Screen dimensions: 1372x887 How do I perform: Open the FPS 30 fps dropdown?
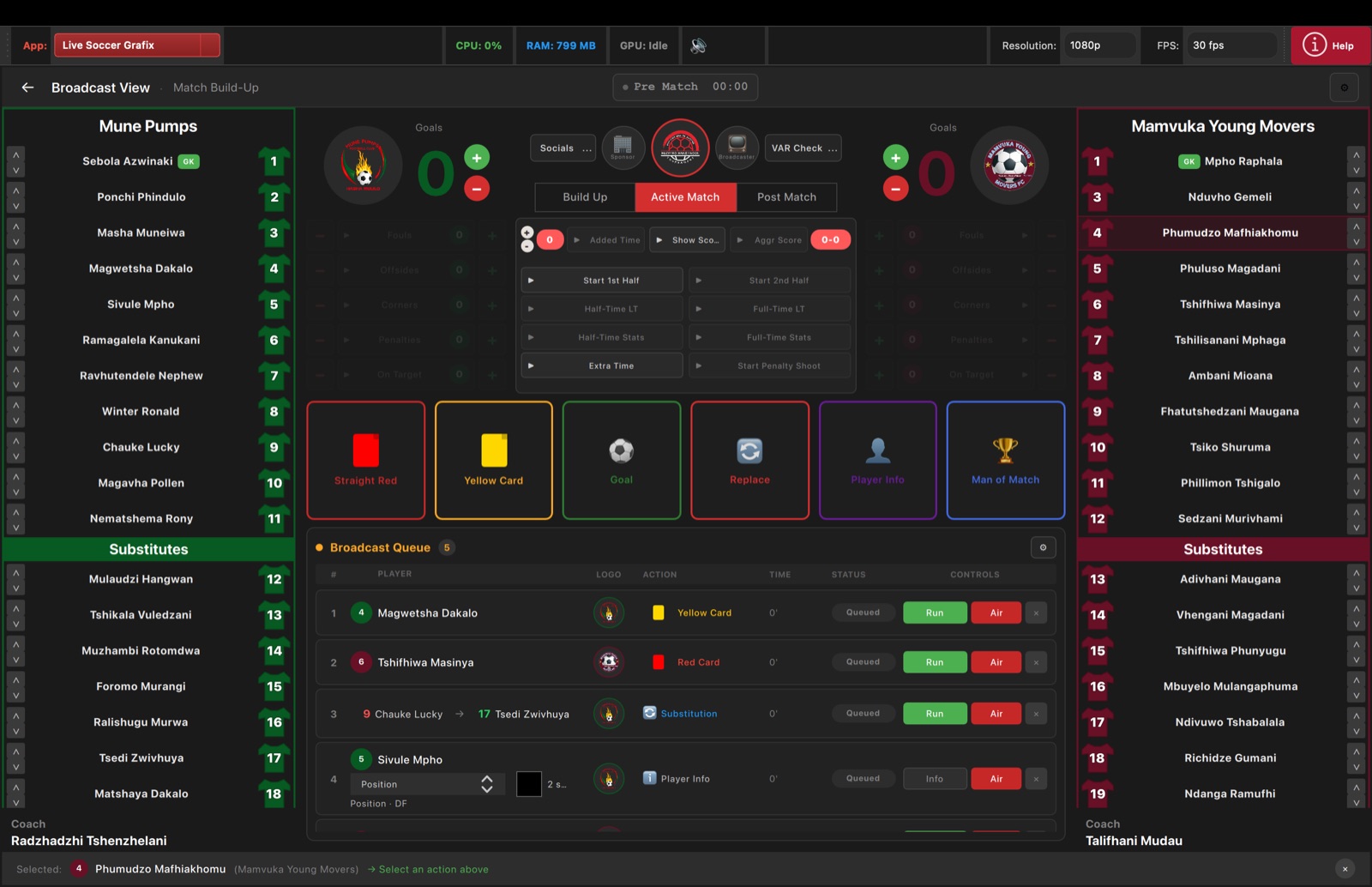[1231, 45]
